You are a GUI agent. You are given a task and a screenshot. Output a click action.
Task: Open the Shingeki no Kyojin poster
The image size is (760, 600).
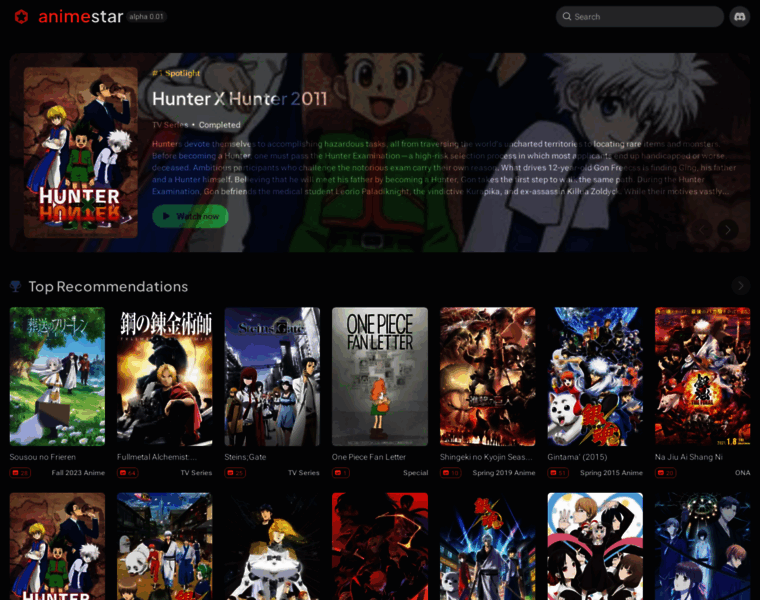pyautogui.click(x=487, y=376)
